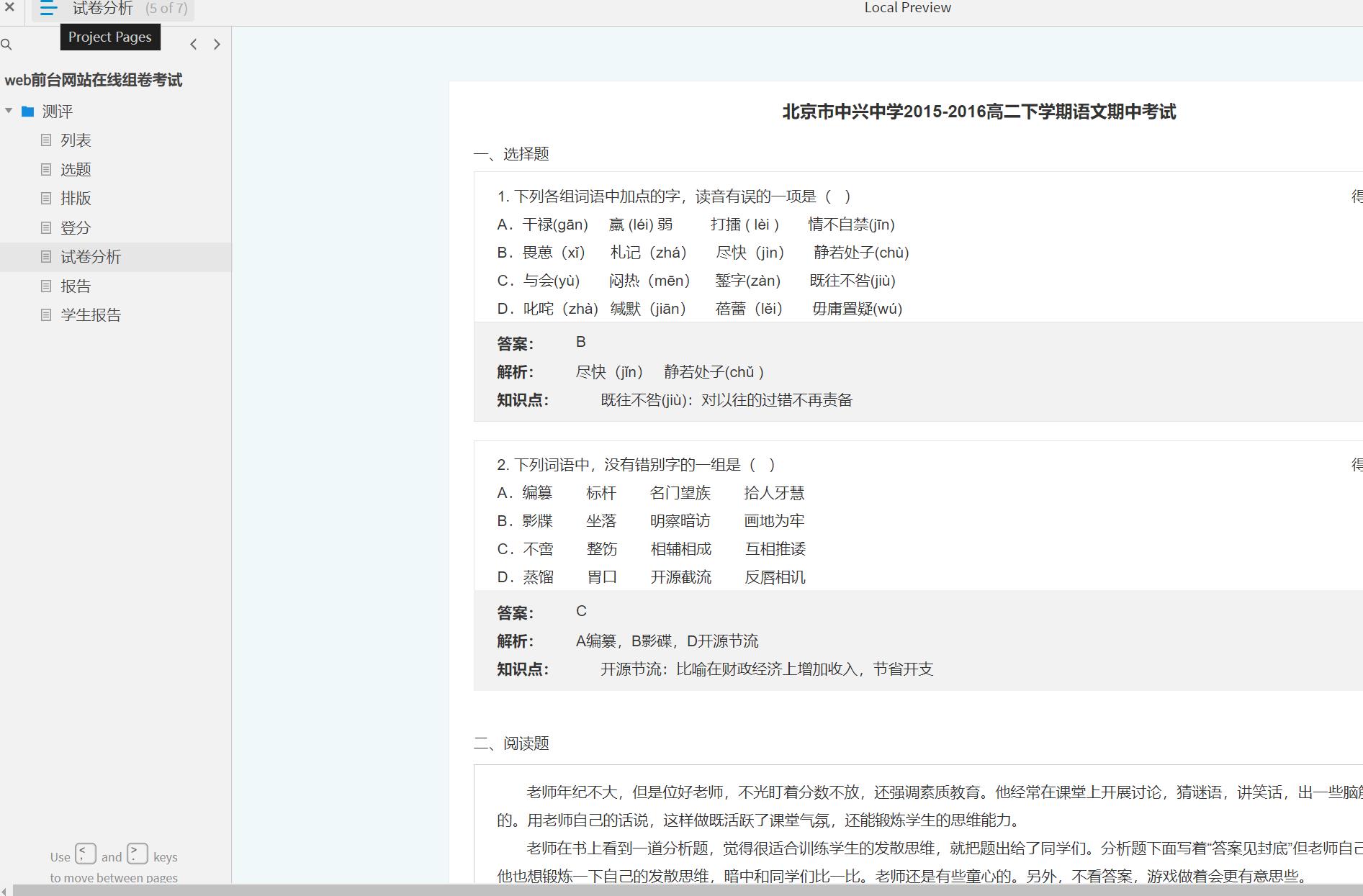Click the right arrow key hint icon
Viewport: 1363px width, 896px height.
pyautogui.click(x=138, y=854)
